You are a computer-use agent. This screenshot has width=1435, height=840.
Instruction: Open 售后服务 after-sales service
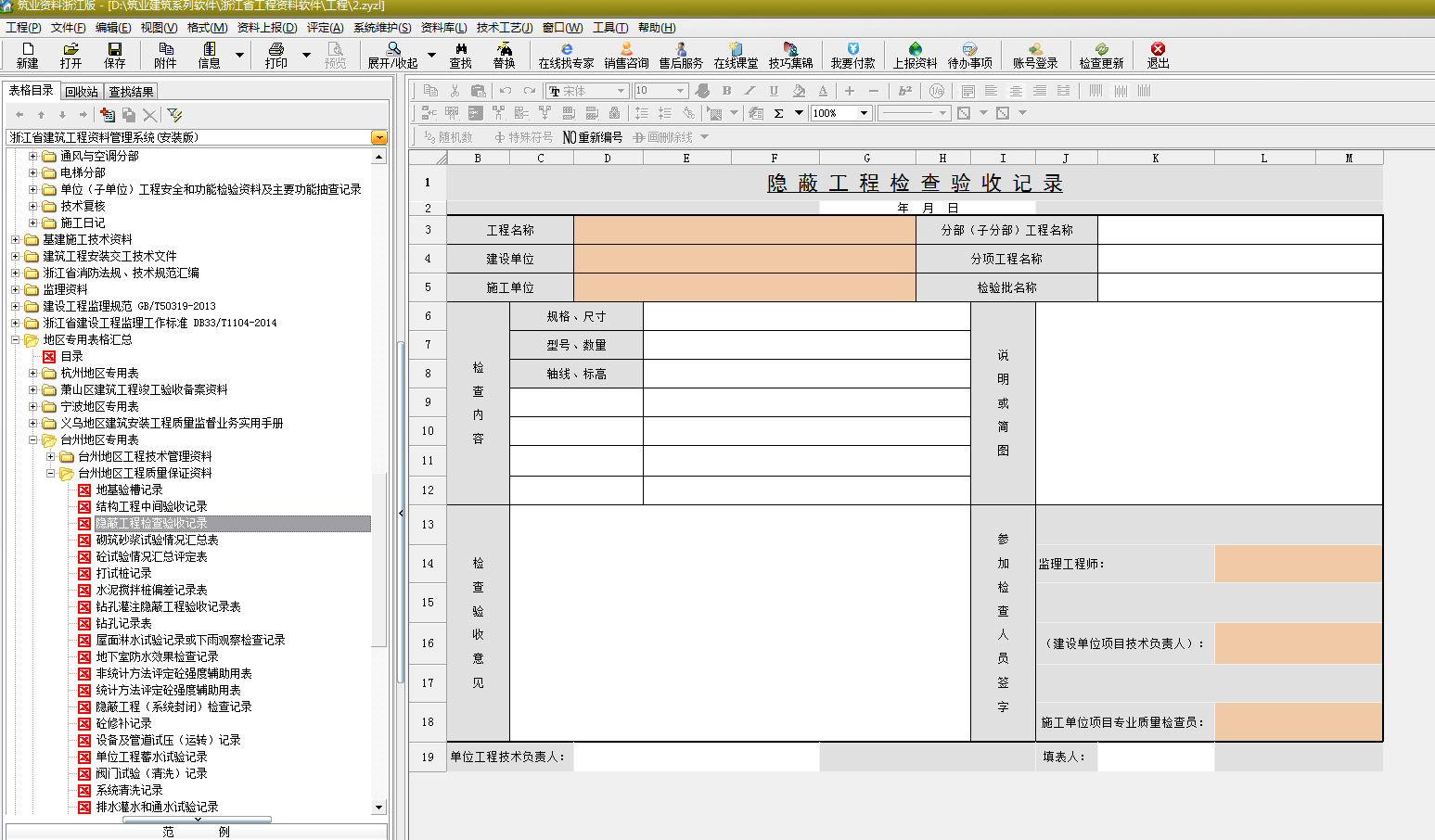[x=682, y=55]
